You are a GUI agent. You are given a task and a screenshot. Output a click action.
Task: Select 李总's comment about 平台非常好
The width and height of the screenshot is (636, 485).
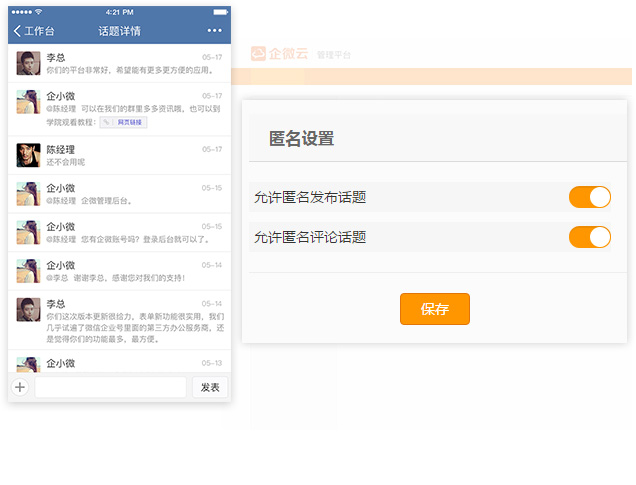[129, 70]
